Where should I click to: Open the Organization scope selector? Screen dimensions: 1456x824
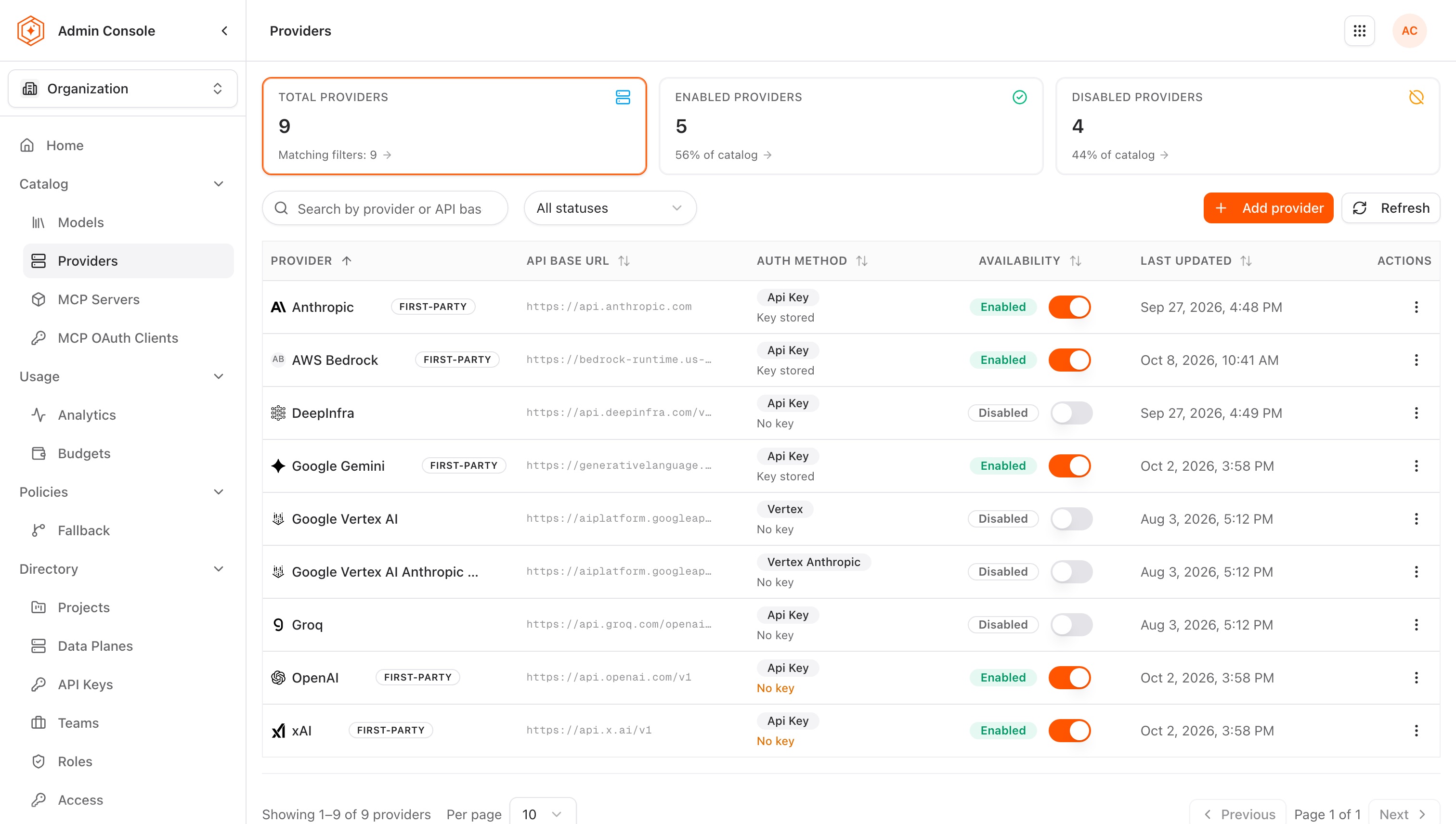pos(122,88)
